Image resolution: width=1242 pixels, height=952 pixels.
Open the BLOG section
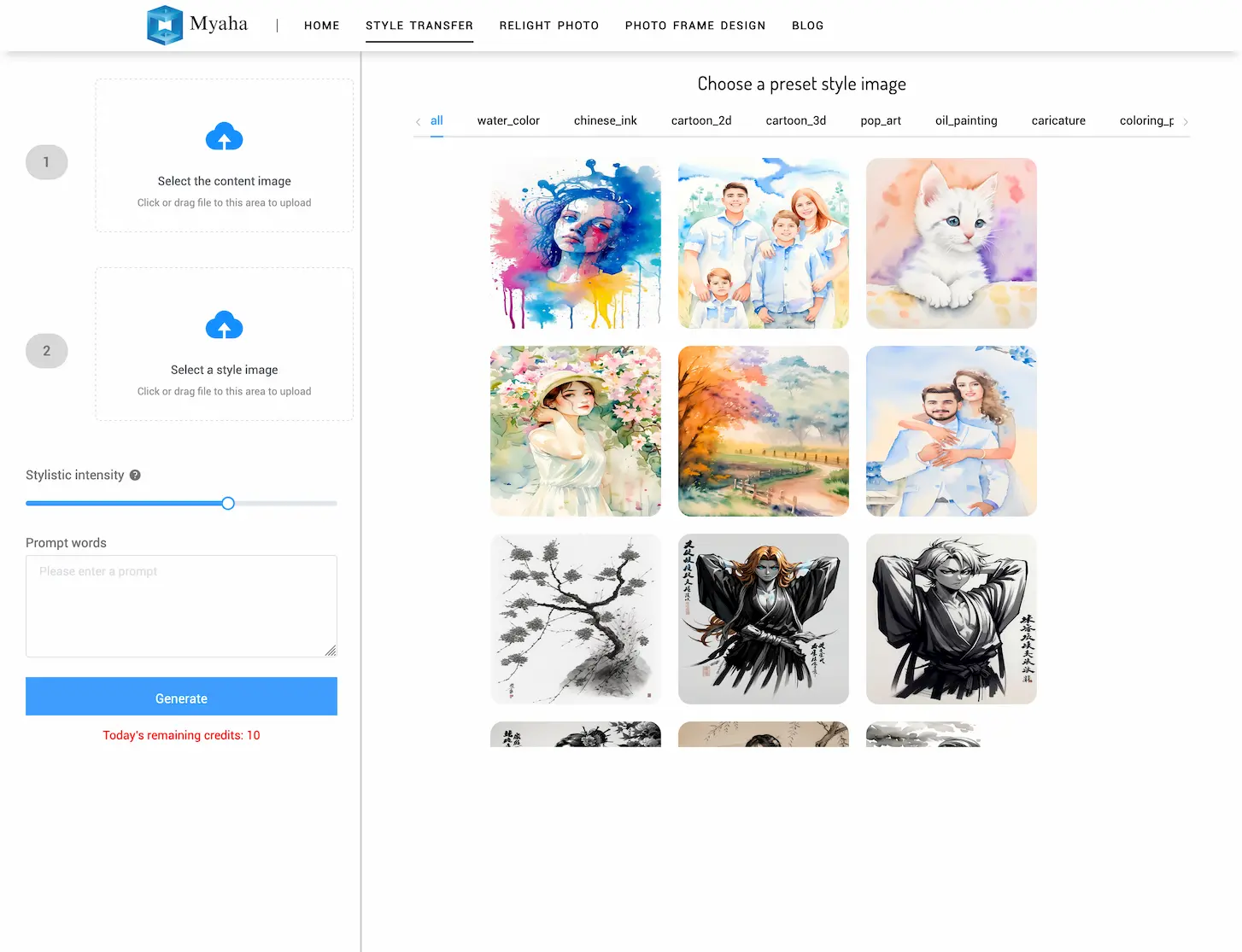[807, 26]
